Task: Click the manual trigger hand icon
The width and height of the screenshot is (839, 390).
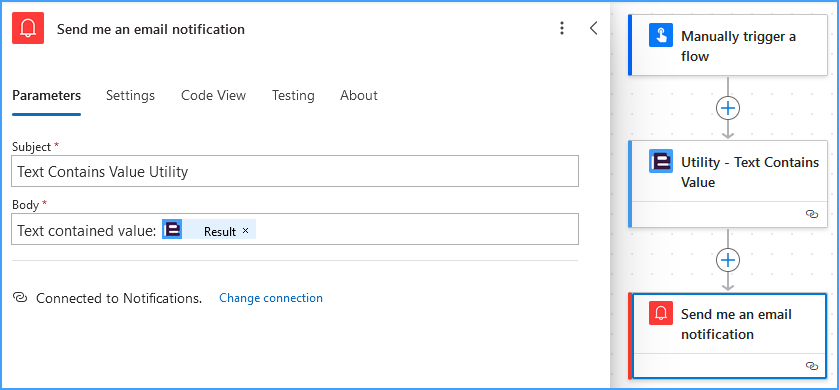Action: tap(661, 35)
